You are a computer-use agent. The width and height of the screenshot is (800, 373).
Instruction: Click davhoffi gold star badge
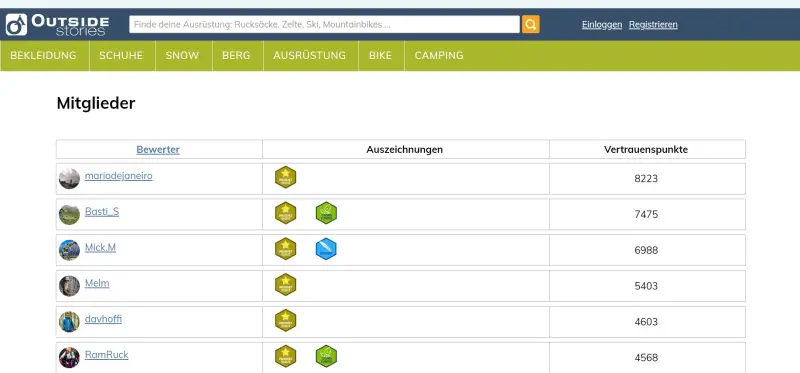(286, 320)
